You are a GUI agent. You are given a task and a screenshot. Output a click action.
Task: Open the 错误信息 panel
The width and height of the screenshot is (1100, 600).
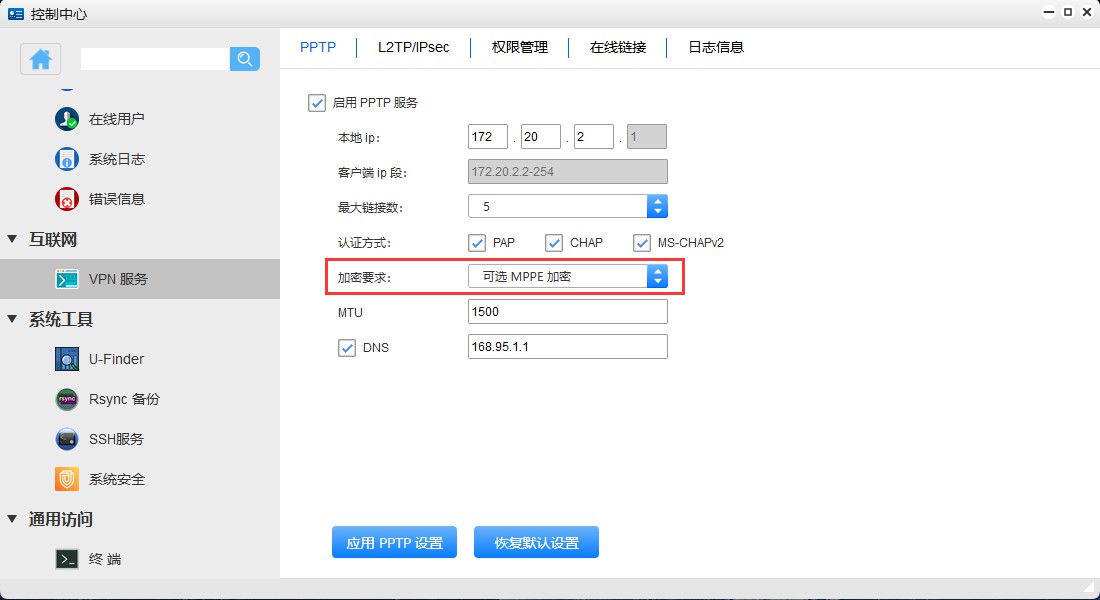105,198
